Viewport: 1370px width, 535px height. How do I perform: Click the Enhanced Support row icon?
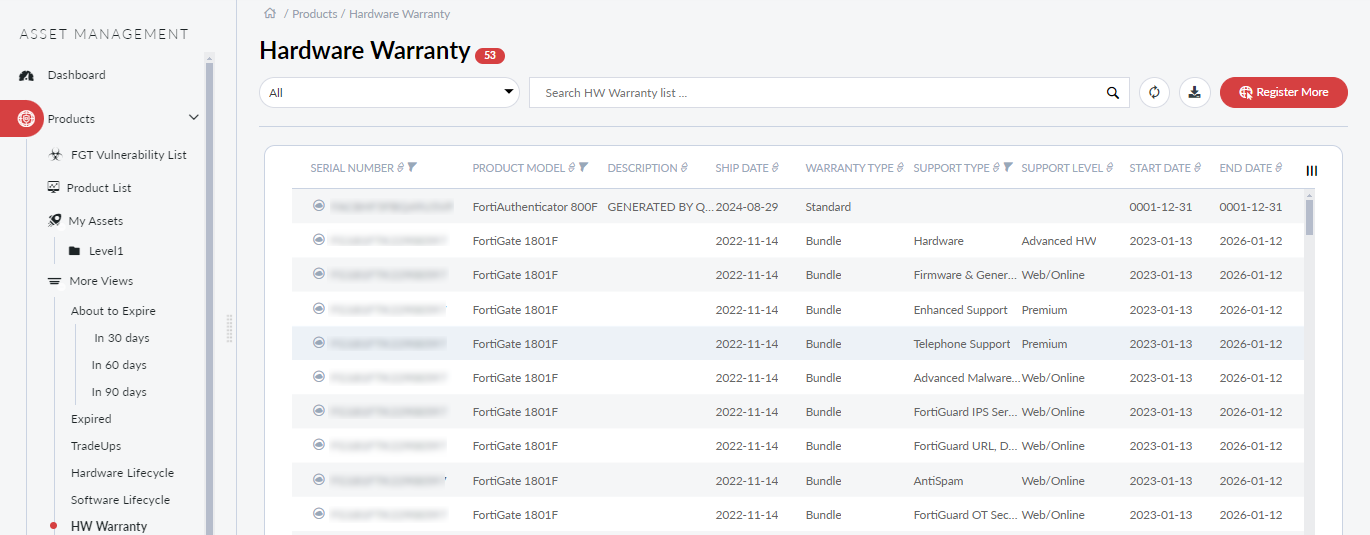pyautogui.click(x=319, y=309)
